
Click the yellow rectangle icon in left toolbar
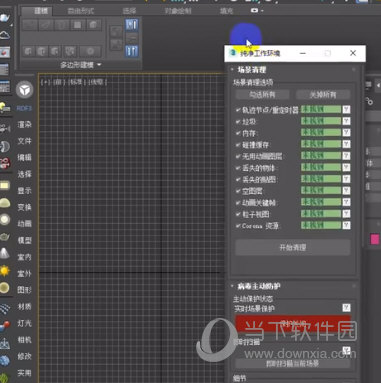coord(5,185)
